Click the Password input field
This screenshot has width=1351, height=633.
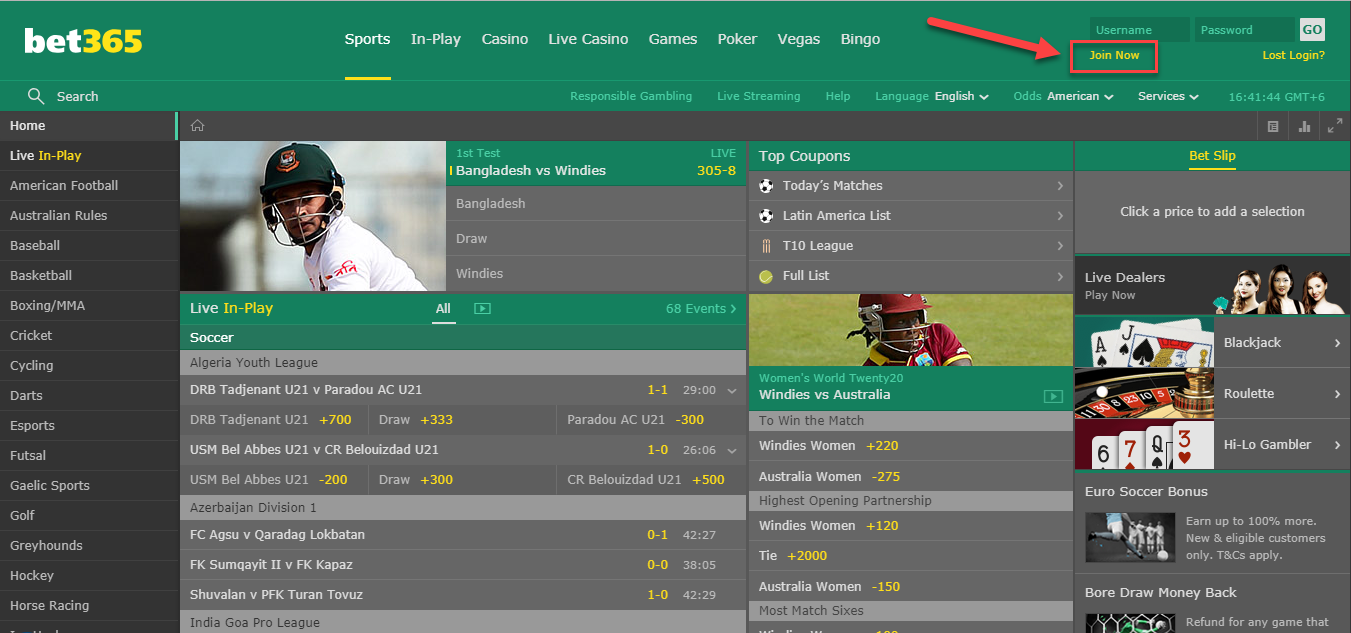[1245, 30]
